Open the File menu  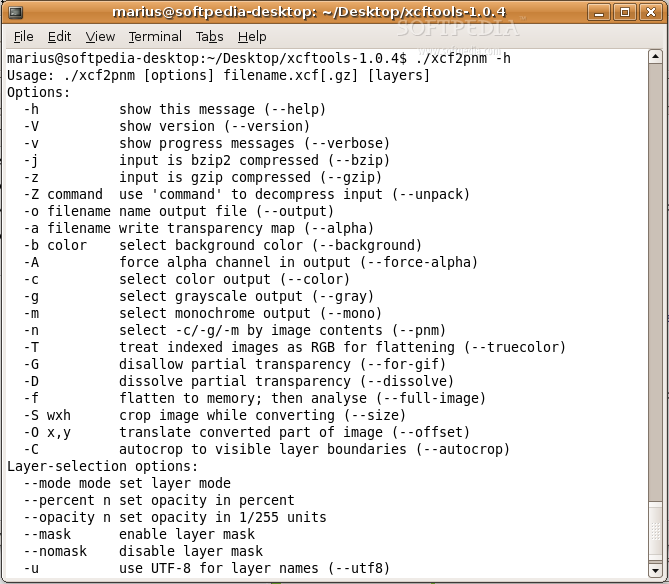(24, 36)
